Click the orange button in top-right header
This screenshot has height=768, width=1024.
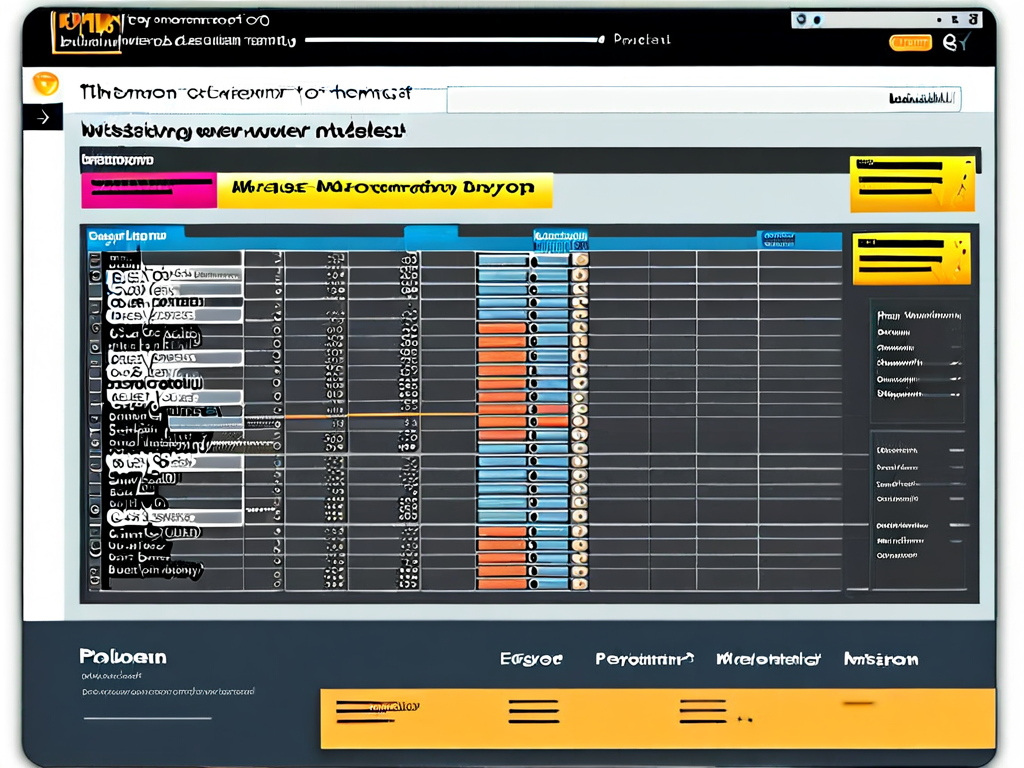click(910, 43)
